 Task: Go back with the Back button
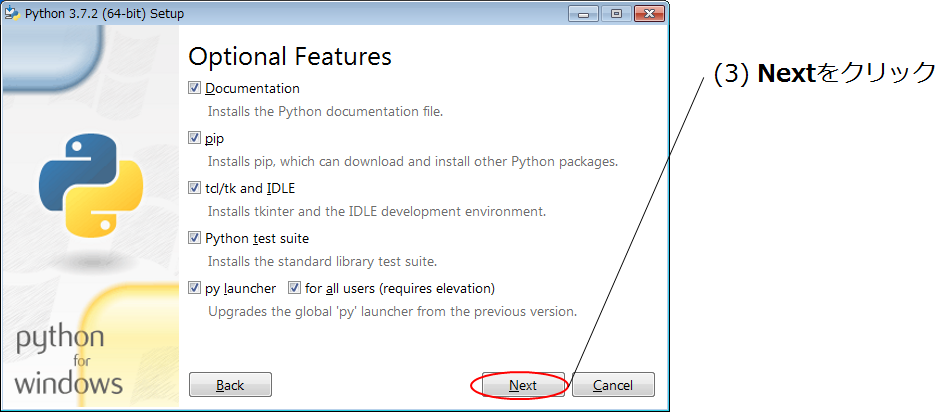tap(230, 385)
